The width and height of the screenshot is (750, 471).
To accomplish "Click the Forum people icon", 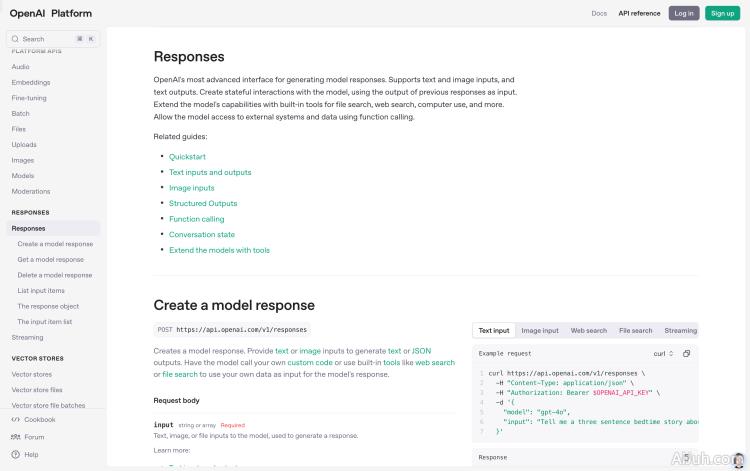I will pos(15,437).
